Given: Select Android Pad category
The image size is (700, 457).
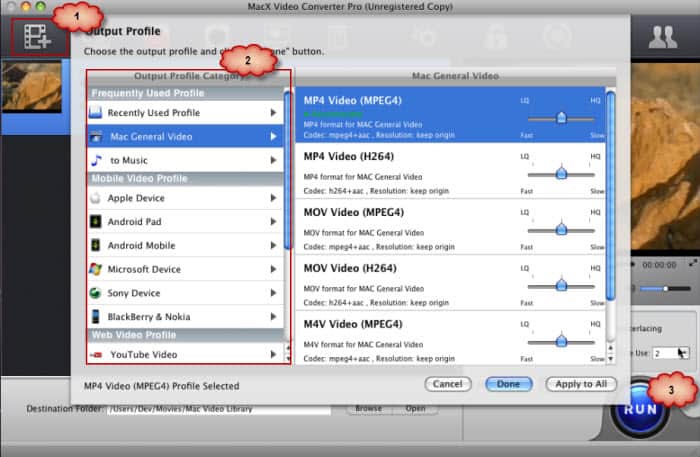Looking at the screenshot, I should pos(185,222).
